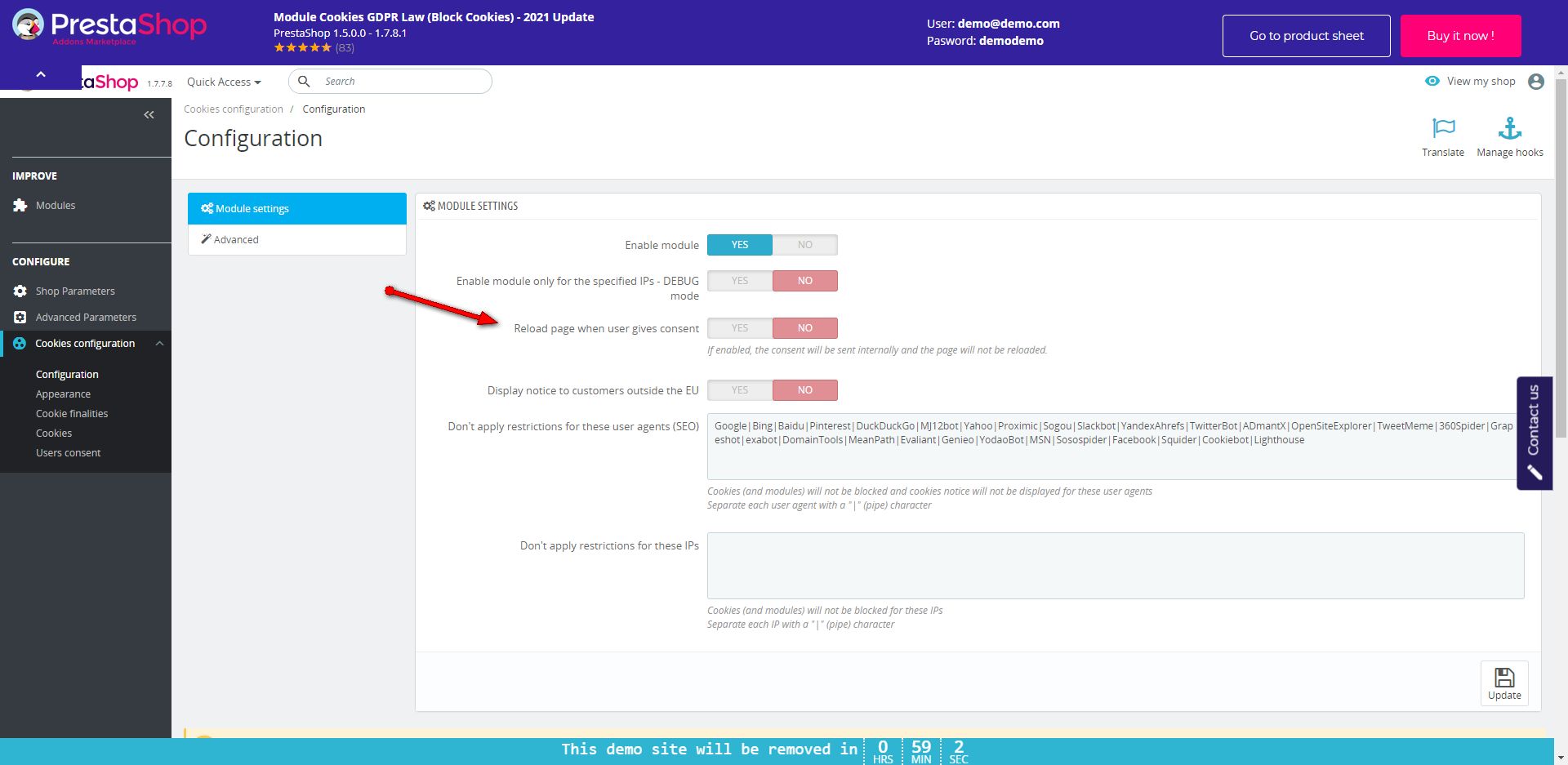The width and height of the screenshot is (1568, 765).
Task: Click the View my shop link
Action: (1481, 81)
